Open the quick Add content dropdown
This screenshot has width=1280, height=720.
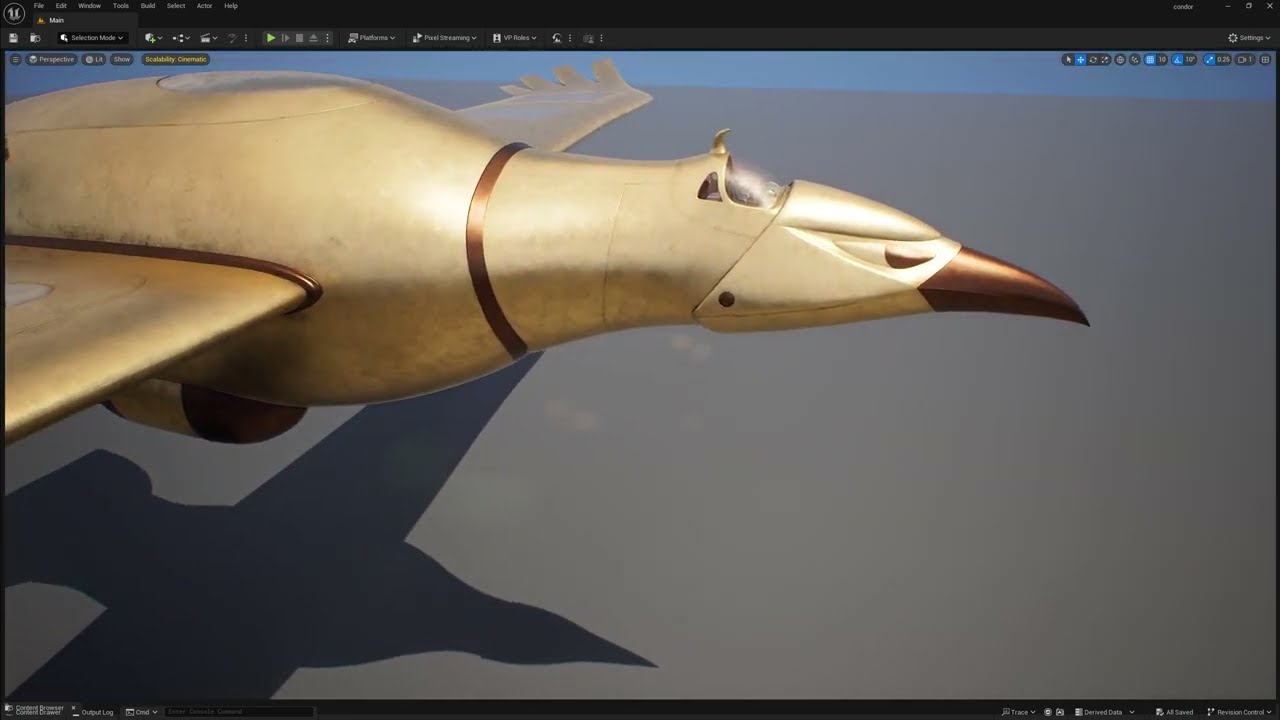(x=153, y=38)
